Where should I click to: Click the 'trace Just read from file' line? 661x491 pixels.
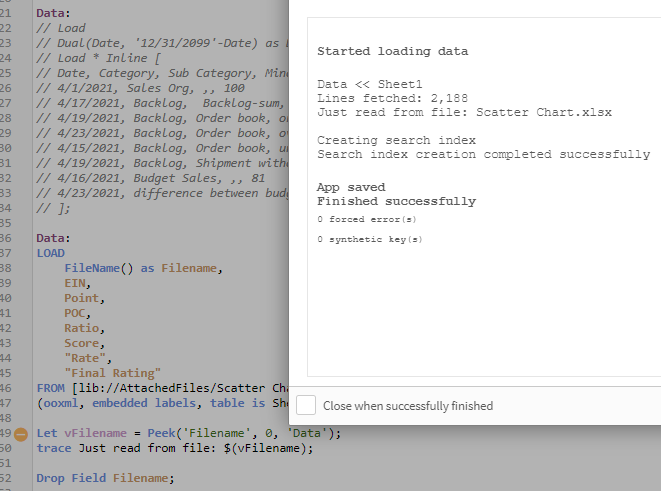(175, 448)
